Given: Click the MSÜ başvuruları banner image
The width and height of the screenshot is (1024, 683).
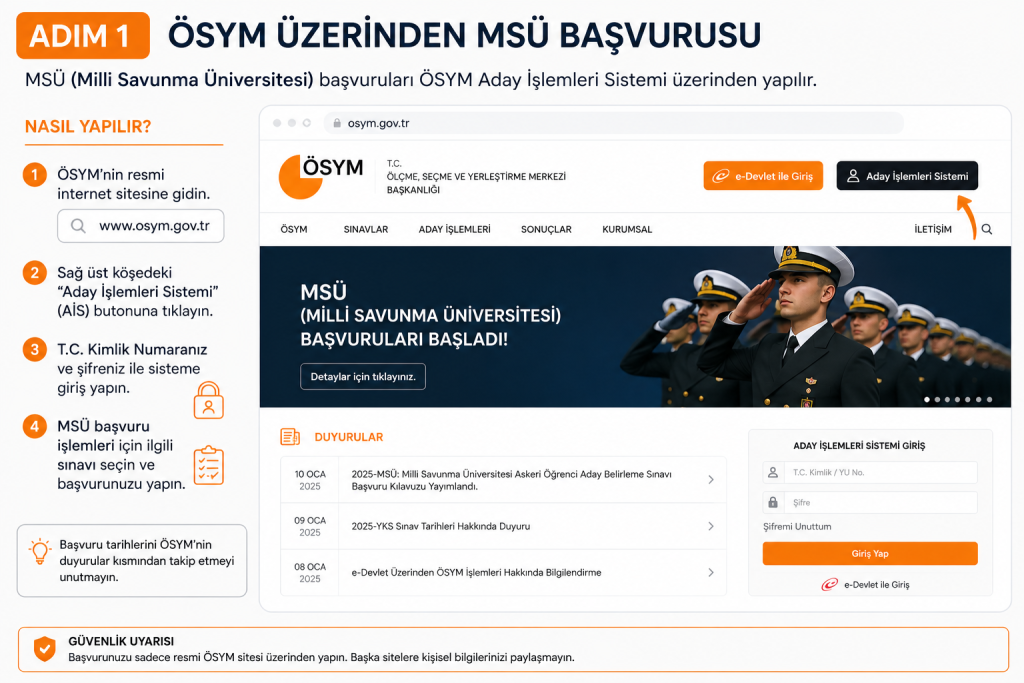Looking at the screenshot, I should [x=635, y=326].
